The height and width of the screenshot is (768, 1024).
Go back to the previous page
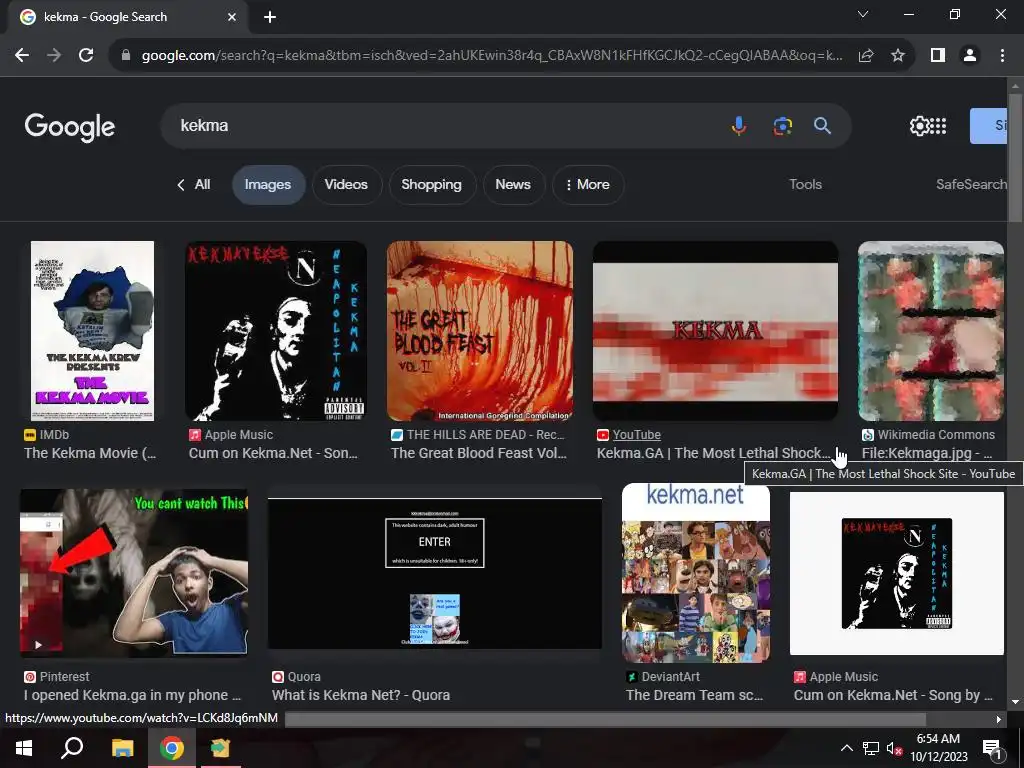point(22,56)
